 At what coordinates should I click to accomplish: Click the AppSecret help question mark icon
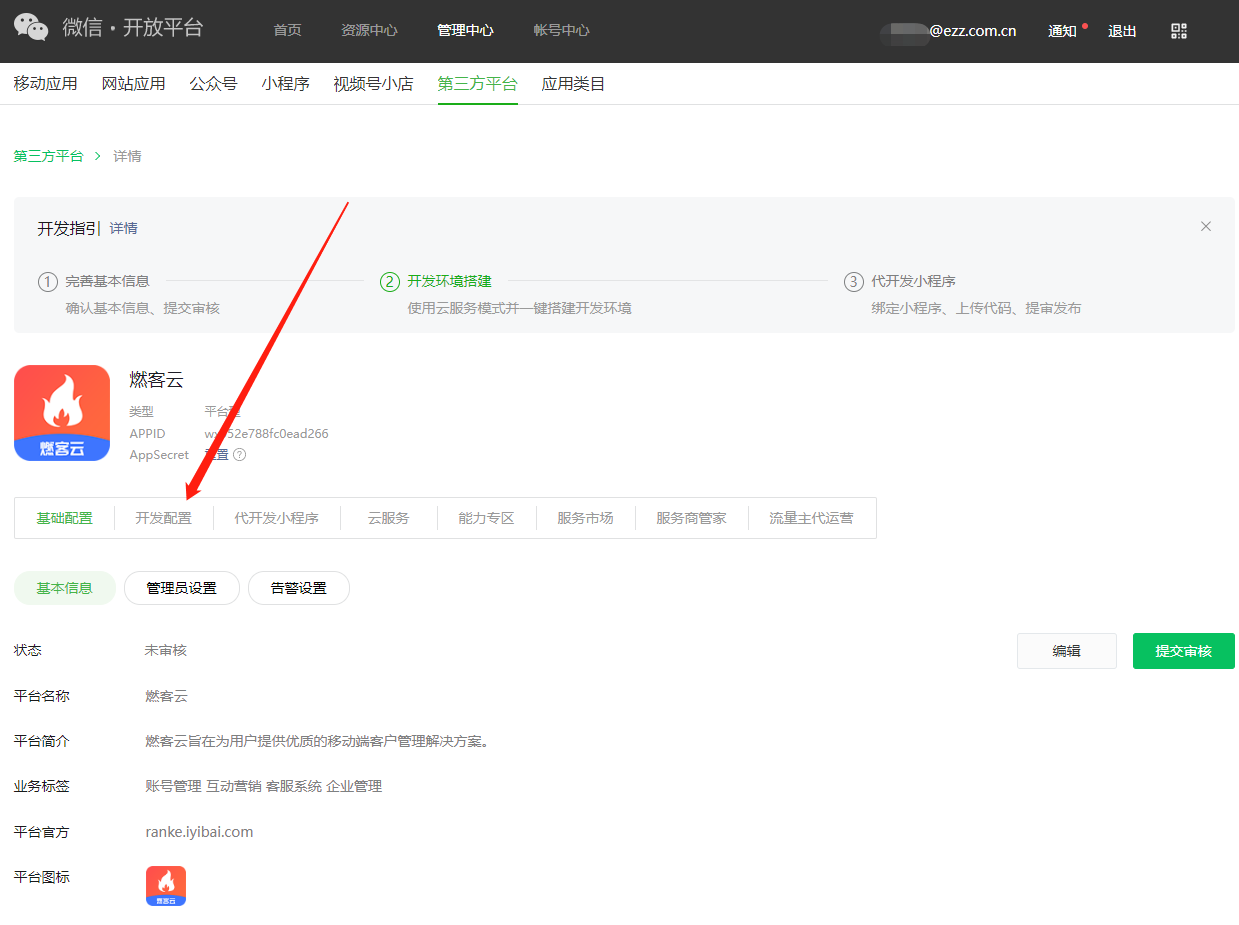(239, 454)
